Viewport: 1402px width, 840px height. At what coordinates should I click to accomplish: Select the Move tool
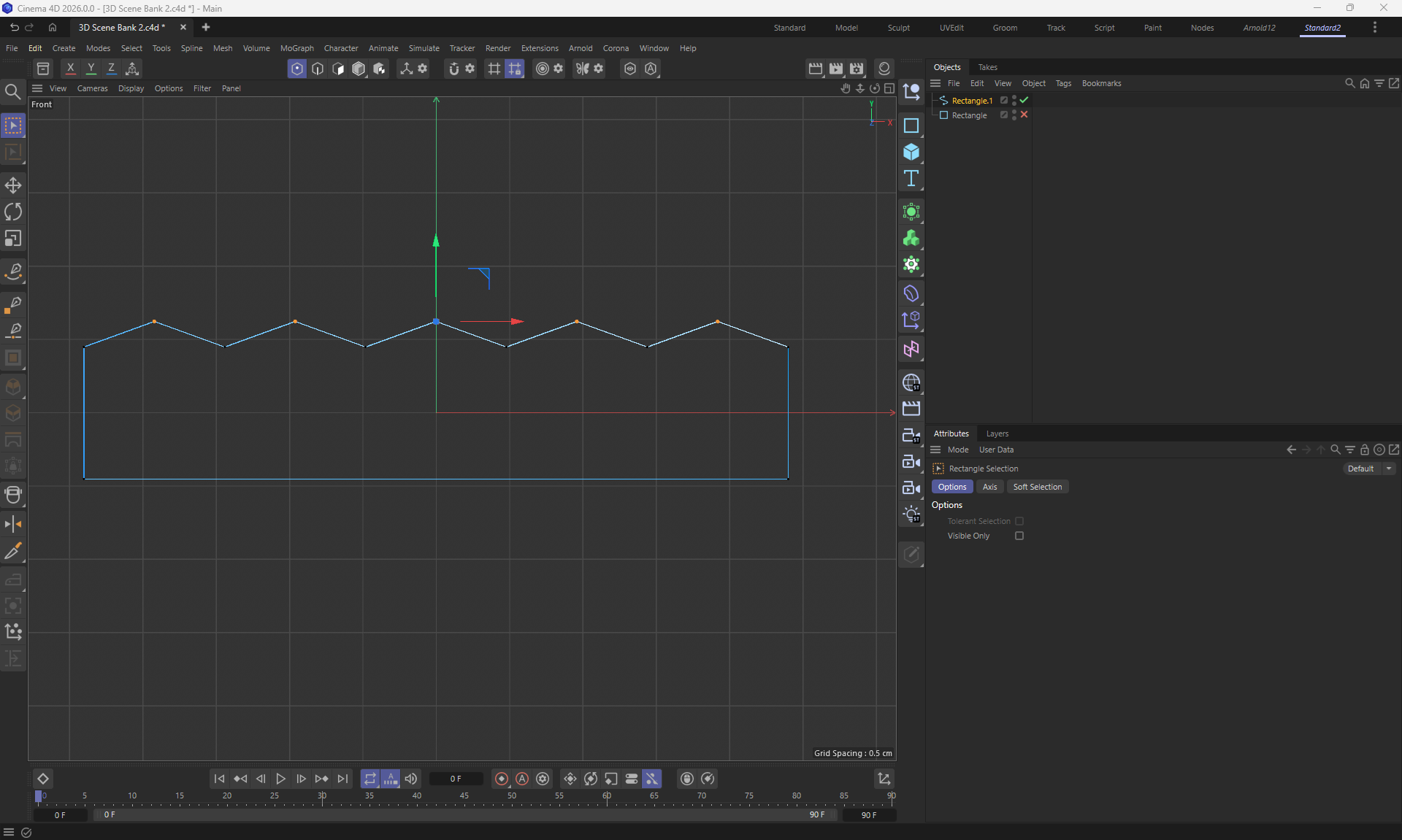click(13, 185)
